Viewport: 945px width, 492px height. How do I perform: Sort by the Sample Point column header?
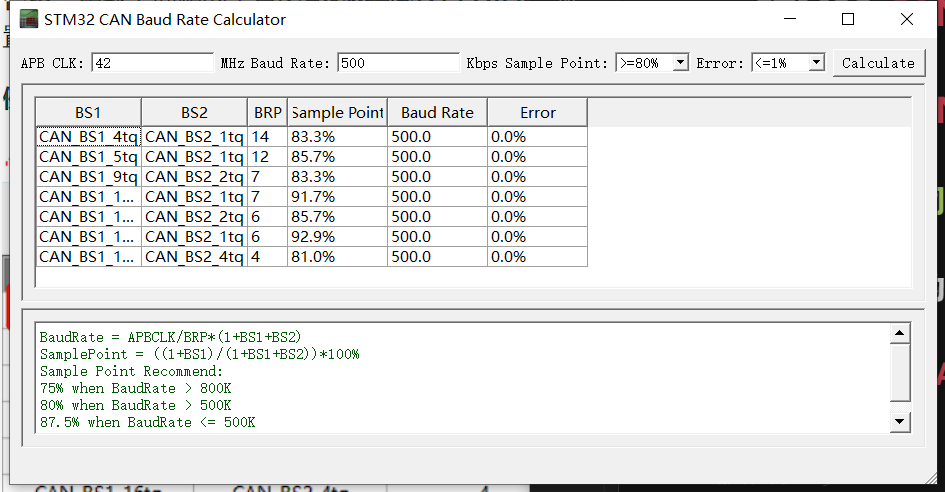pos(338,113)
